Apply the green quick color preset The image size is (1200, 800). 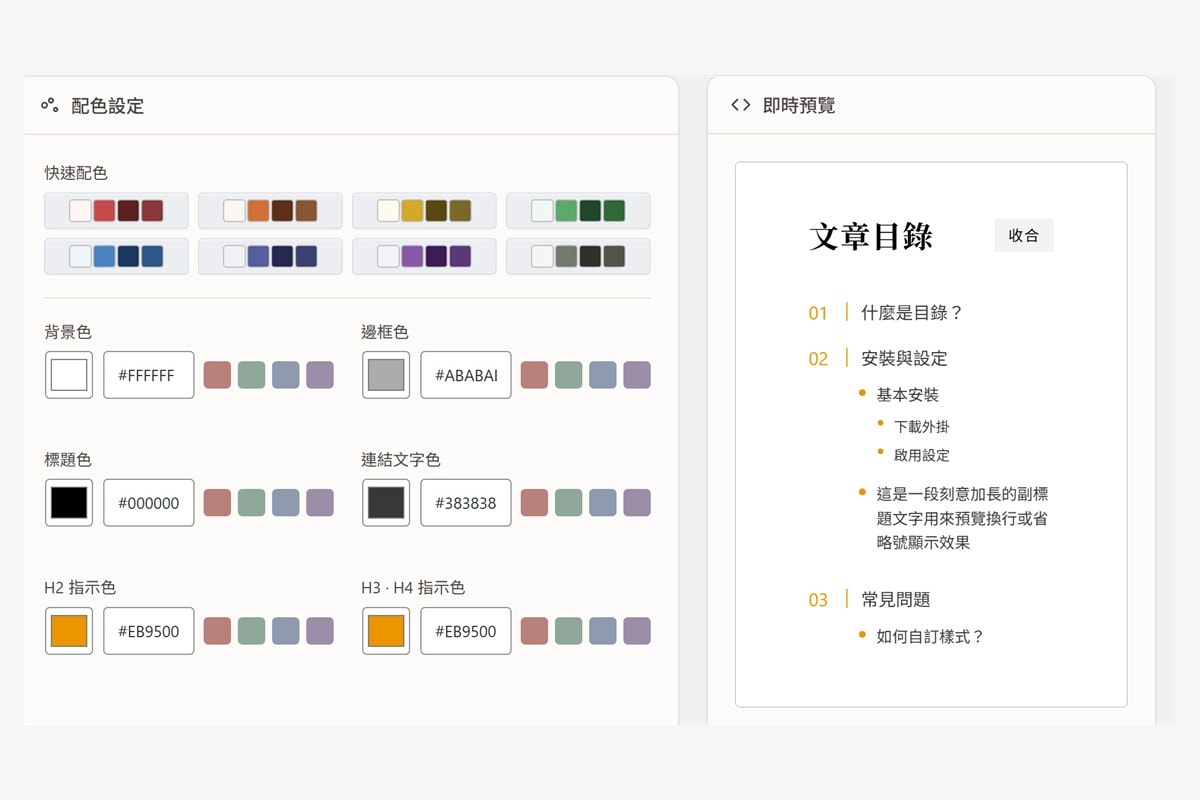point(578,211)
